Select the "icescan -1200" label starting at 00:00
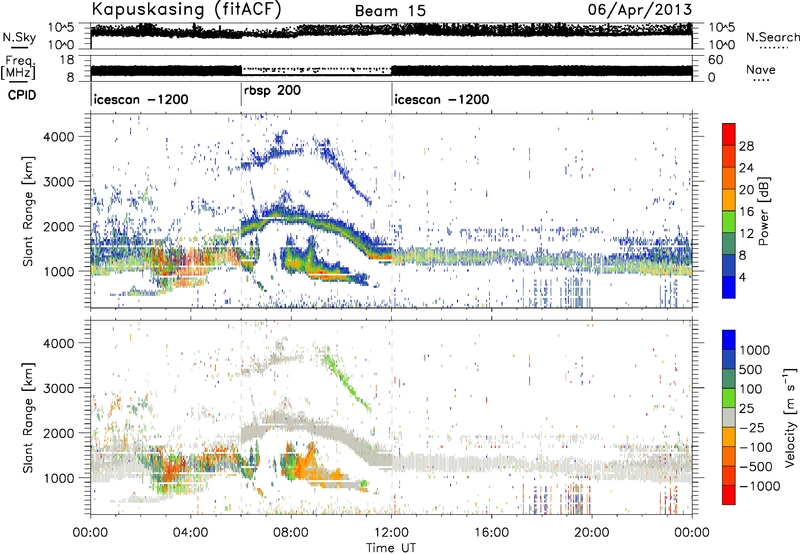The image size is (800, 554). (x=141, y=99)
